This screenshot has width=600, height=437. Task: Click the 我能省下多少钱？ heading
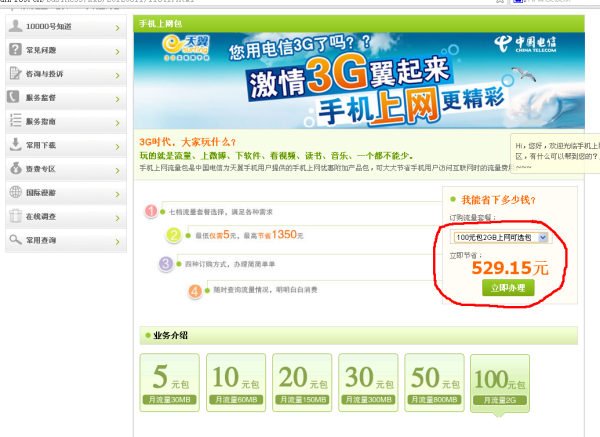[498, 200]
